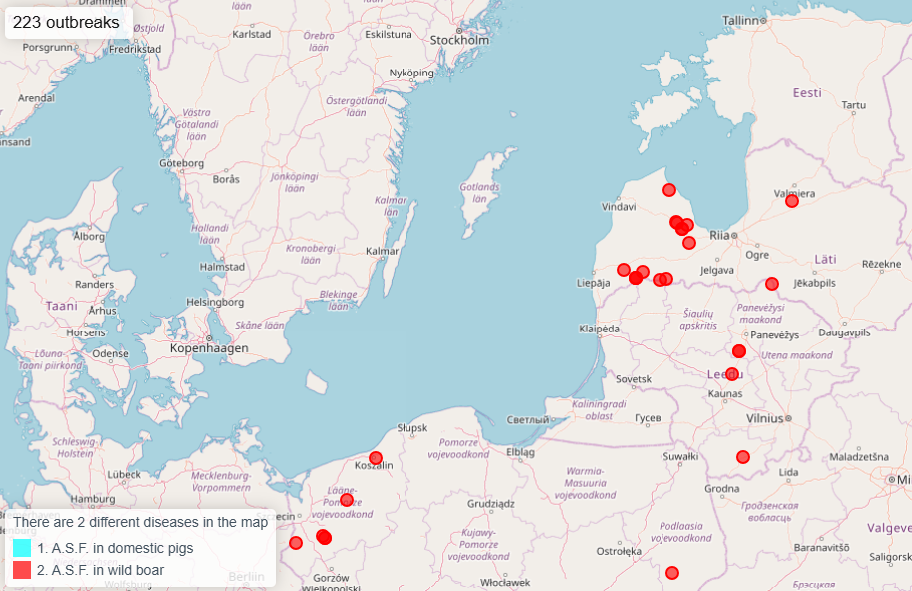Click the marker west of Szczecin label

click(x=296, y=543)
